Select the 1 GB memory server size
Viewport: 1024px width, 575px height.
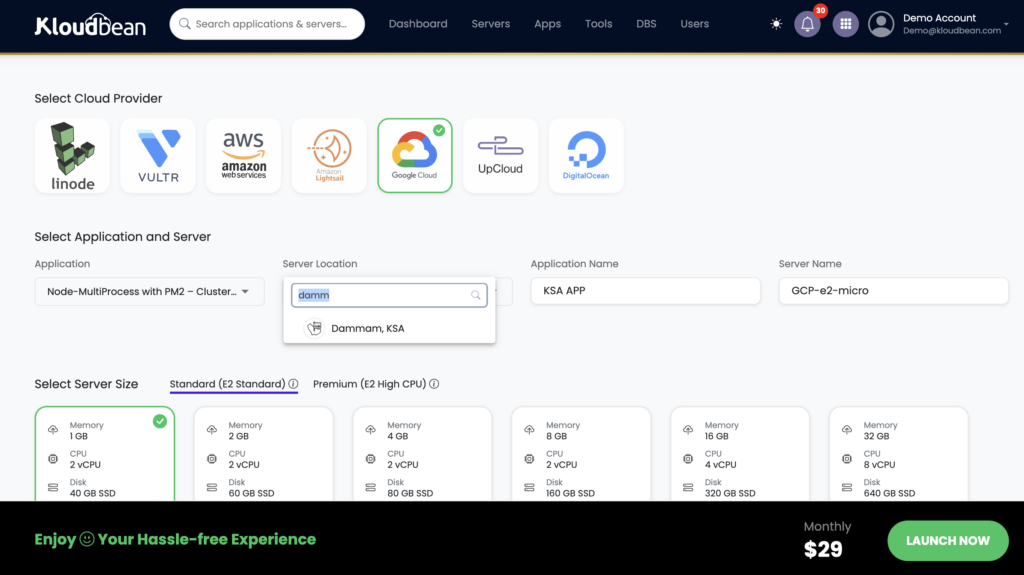[x=105, y=454]
